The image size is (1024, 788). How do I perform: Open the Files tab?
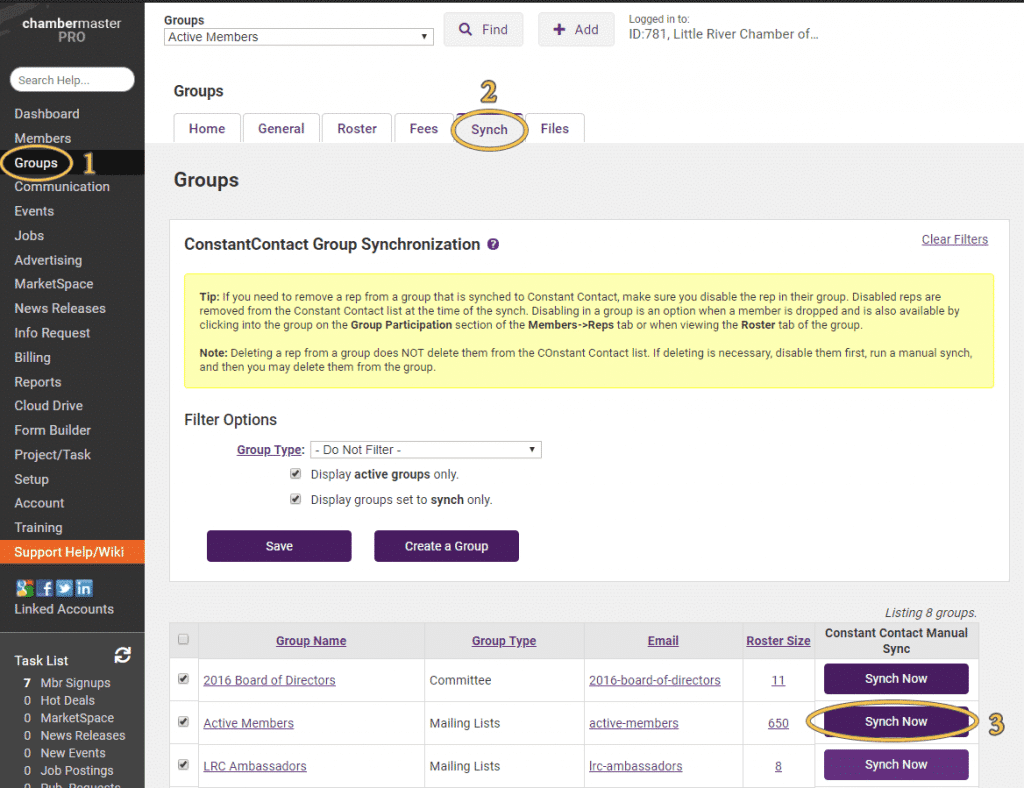point(554,129)
